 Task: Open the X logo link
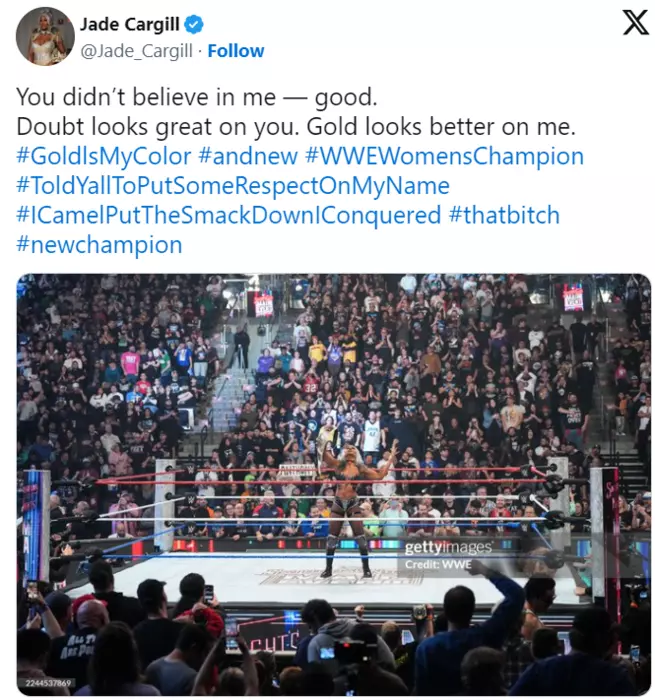tap(635, 22)
